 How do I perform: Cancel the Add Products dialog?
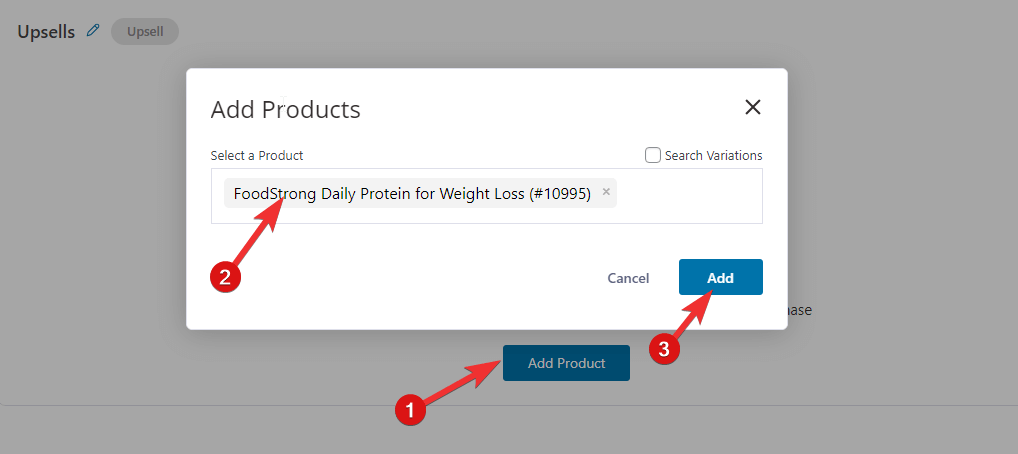click(628, 278)
